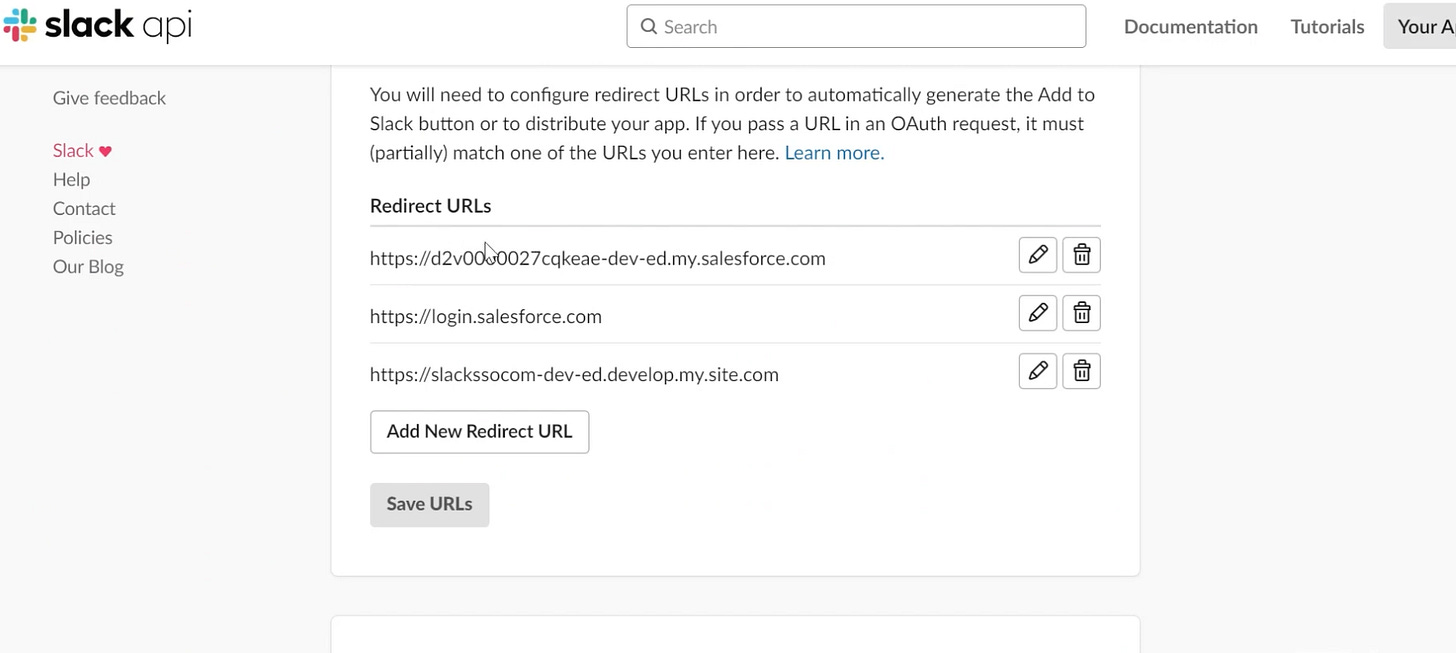
Task: Open the Documentation menu
Action: pos(1191,27)
